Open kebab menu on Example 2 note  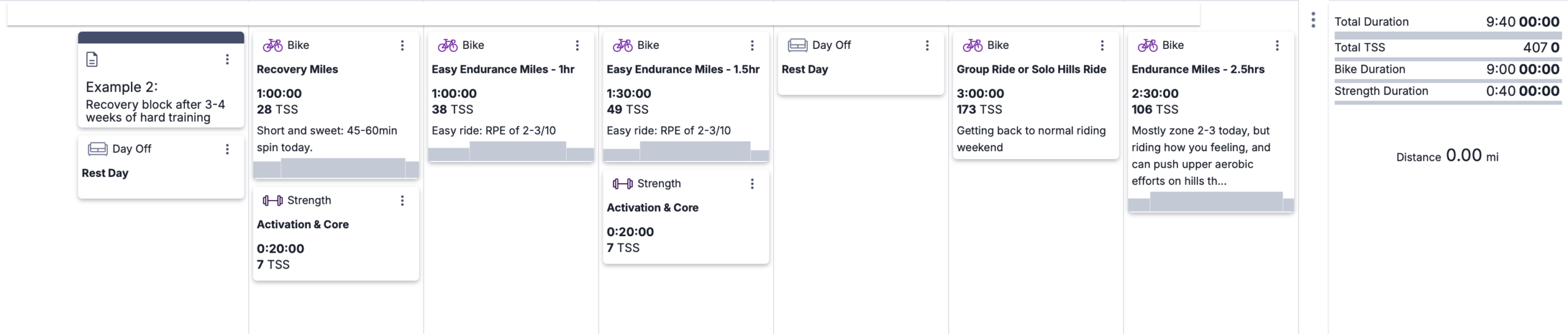click(x=227, y=59)
